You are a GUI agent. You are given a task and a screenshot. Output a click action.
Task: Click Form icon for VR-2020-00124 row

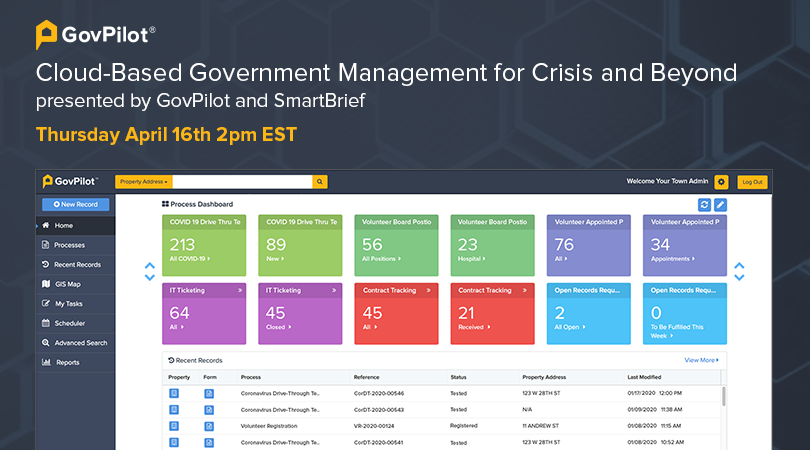click(209, 426)
